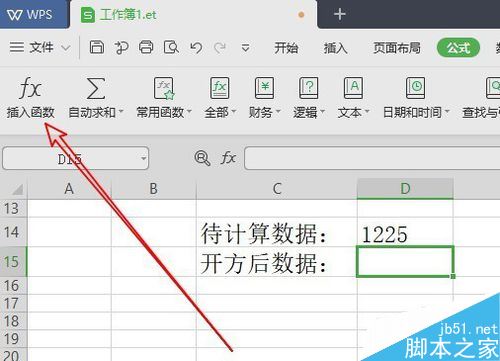500x361 pixels.
Task: Select column A header
Action: (69, 189)
